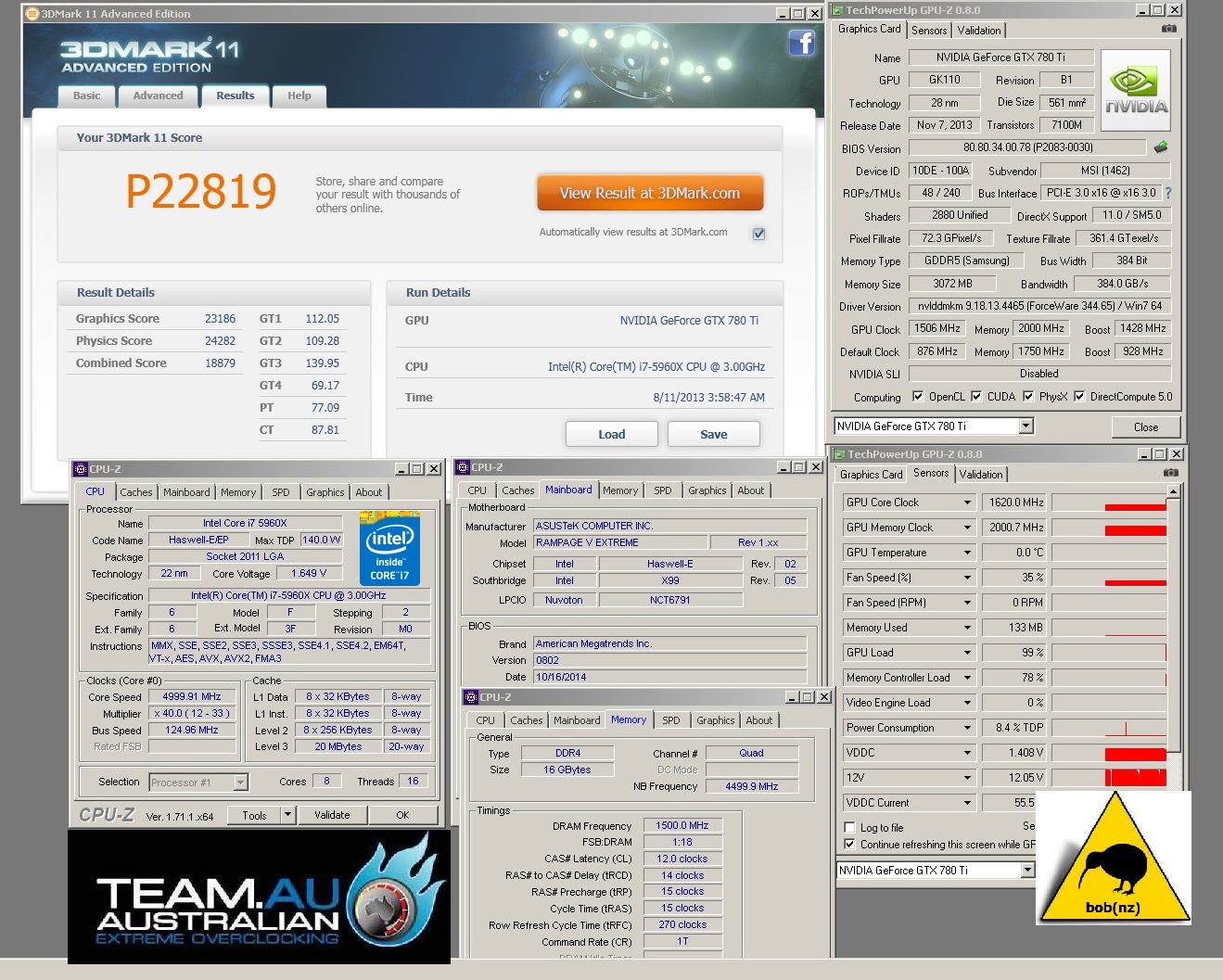Click the P22819 score text
Viewport: 1223px width, 980px height.
201,192
